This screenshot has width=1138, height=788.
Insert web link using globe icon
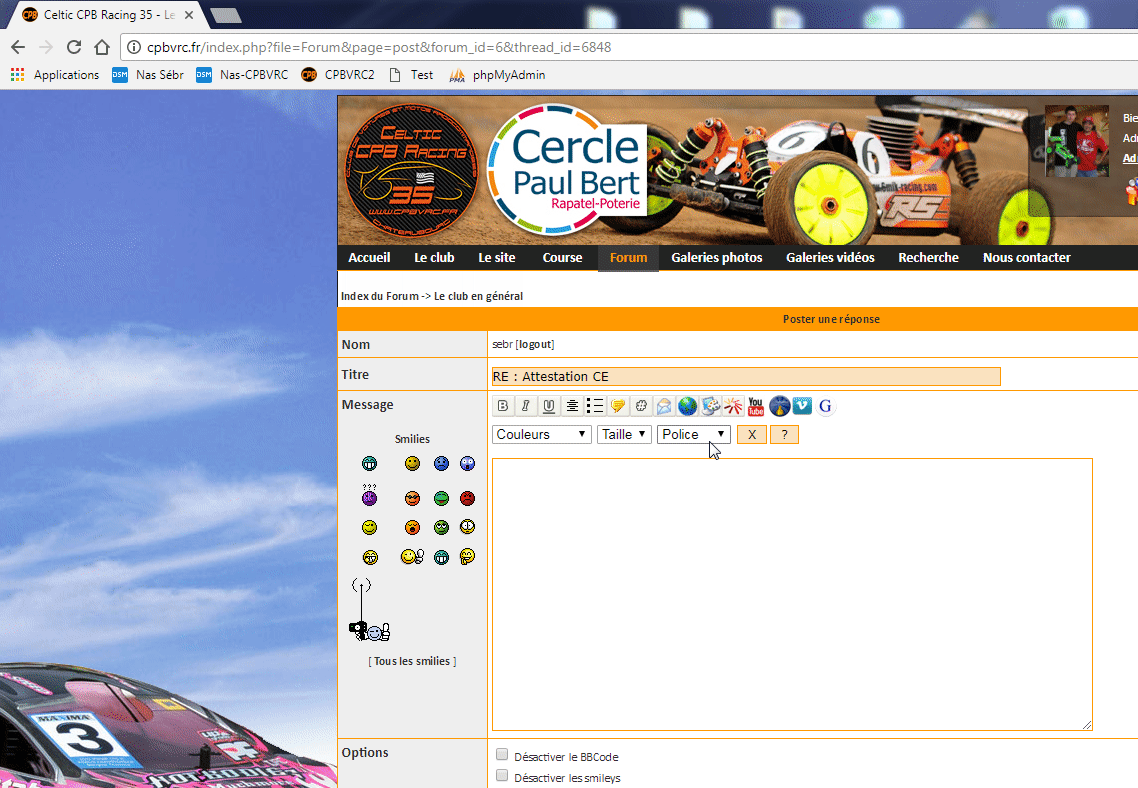pyautogui.click(x=687, y=406)
